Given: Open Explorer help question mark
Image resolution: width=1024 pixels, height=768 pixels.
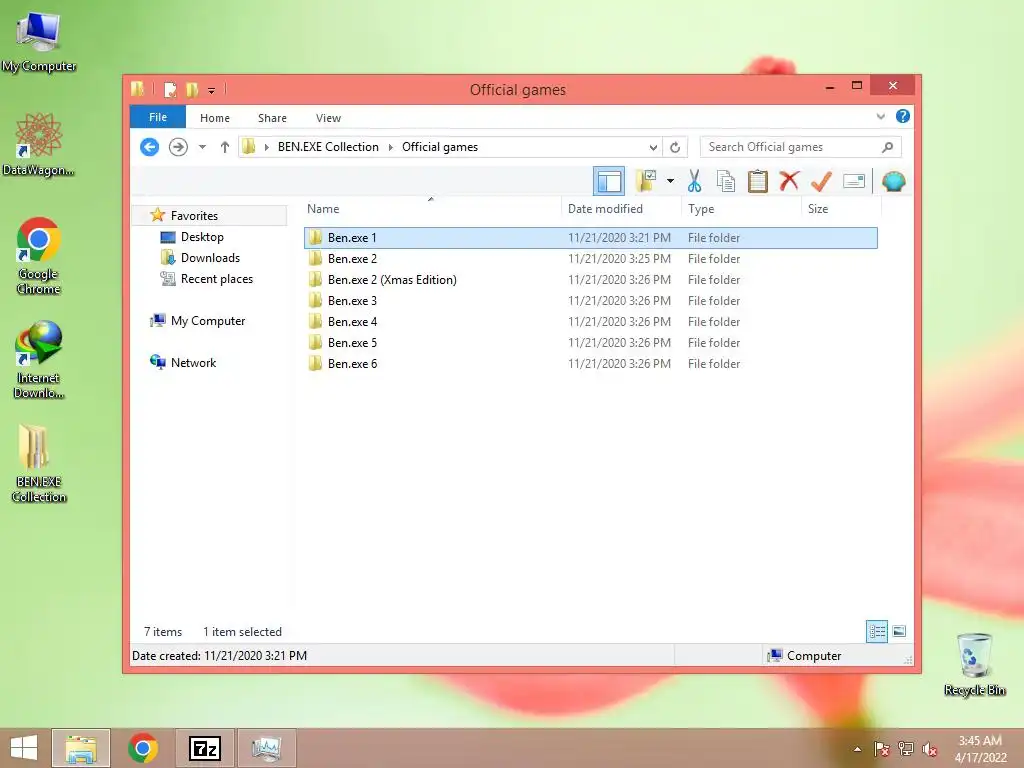Looking at the screenshot, I should click(x=903, y=116).
